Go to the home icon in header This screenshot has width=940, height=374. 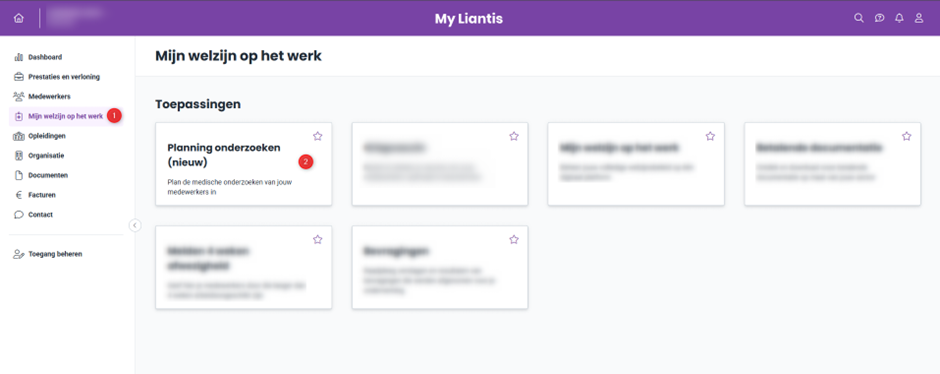[19, 18]
